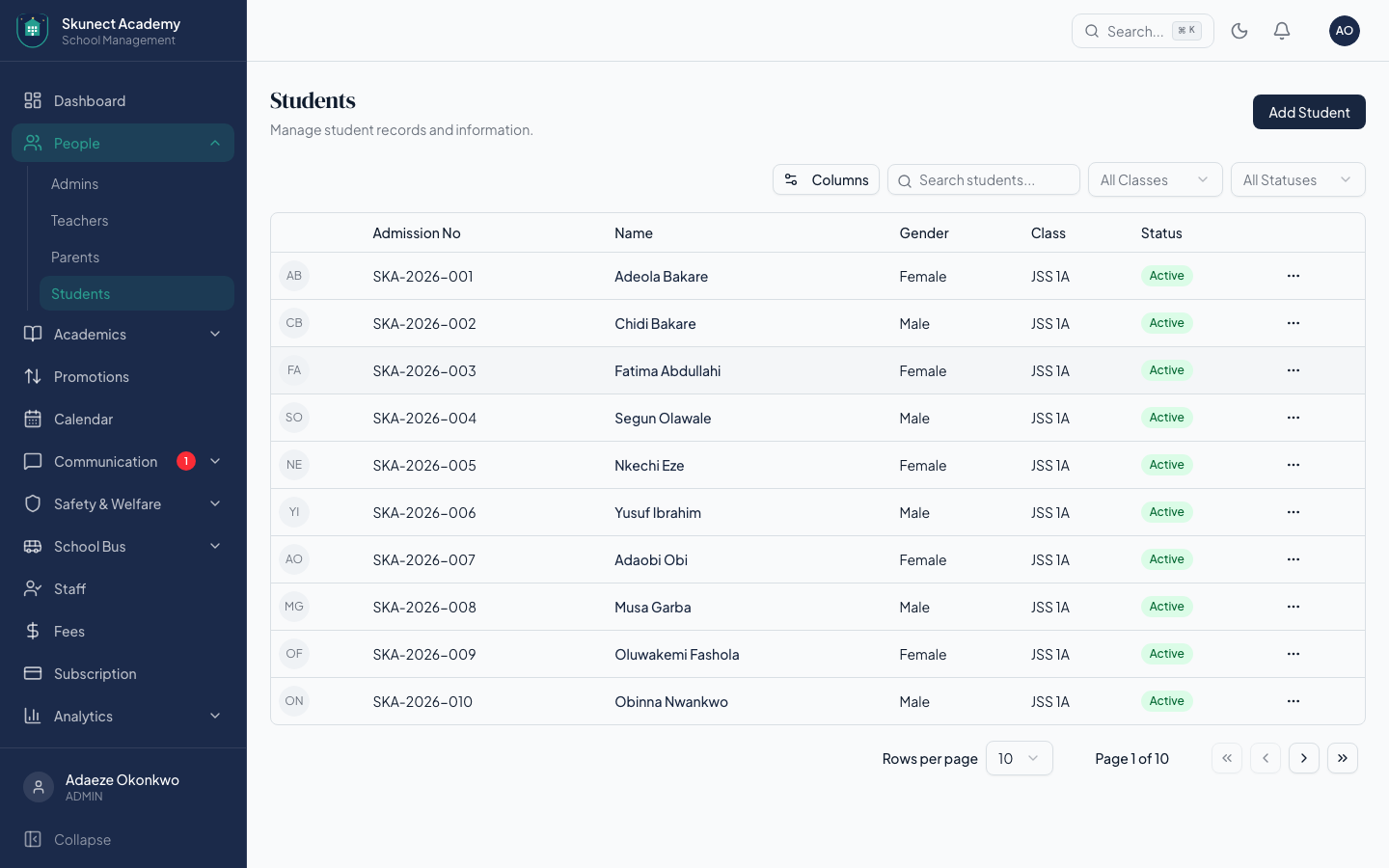Open the Promotions page label

click(x=92, y=376)
